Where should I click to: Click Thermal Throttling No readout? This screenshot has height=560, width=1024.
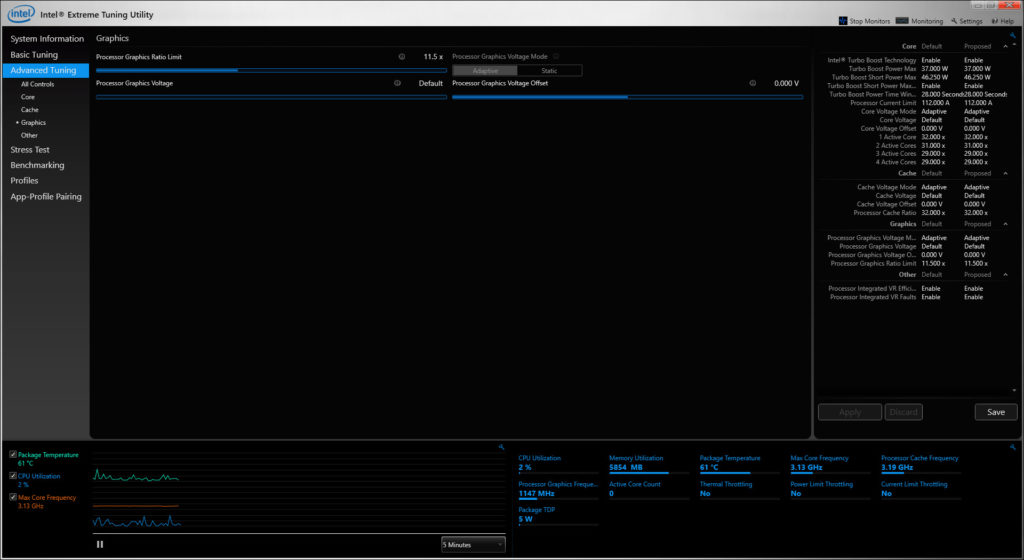[x=740, y=490]
